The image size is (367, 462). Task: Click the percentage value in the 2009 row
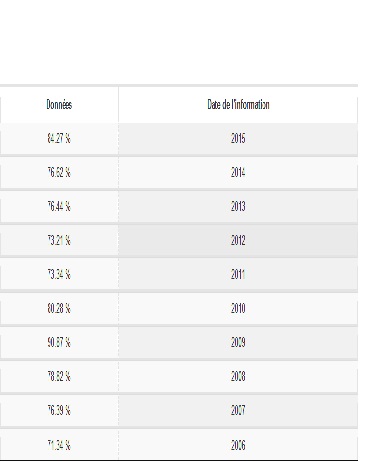click(x=59, y=343)
